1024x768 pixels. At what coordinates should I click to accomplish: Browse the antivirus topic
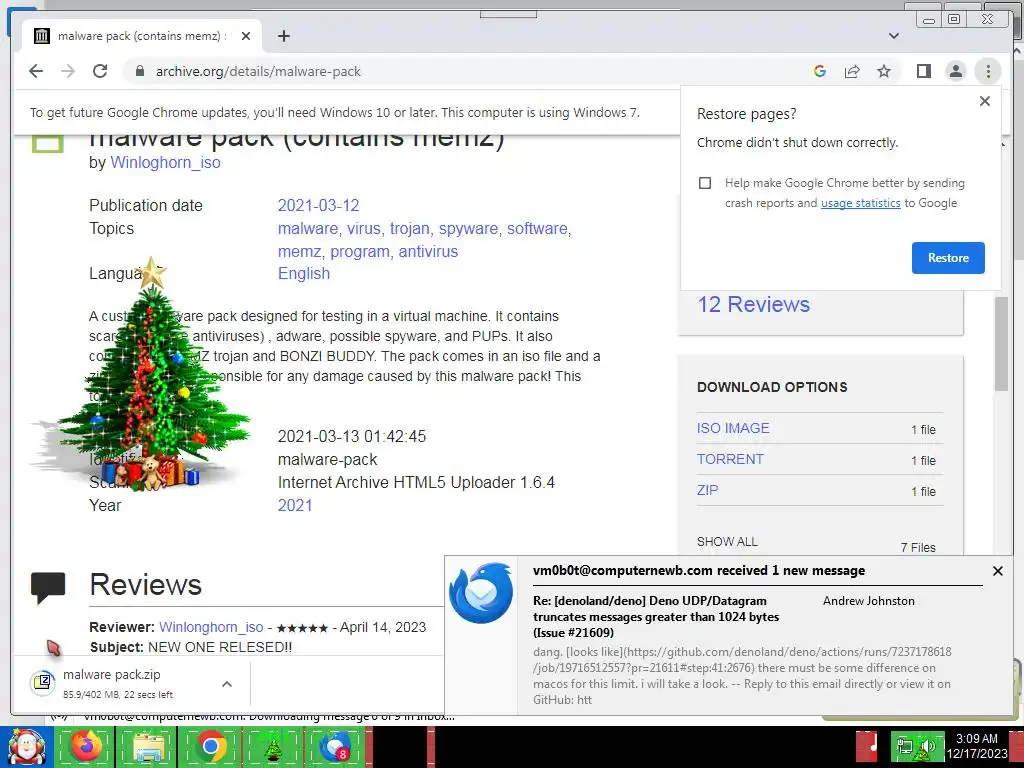[x=428, y=251]
